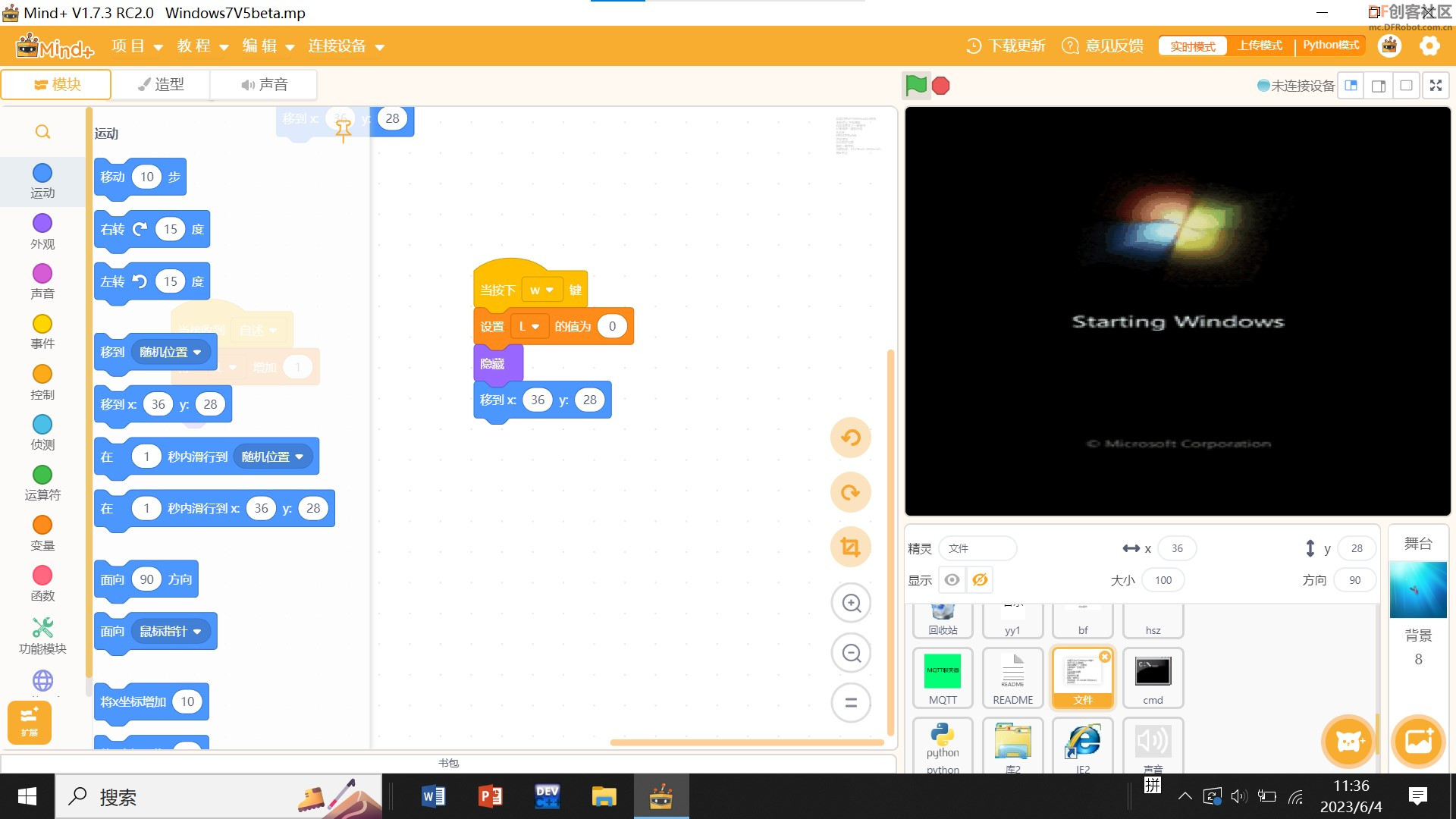This screenshot has width=1456, height=819.
Task: Open the 功能模块 function modules category
Action: point(42,636)
